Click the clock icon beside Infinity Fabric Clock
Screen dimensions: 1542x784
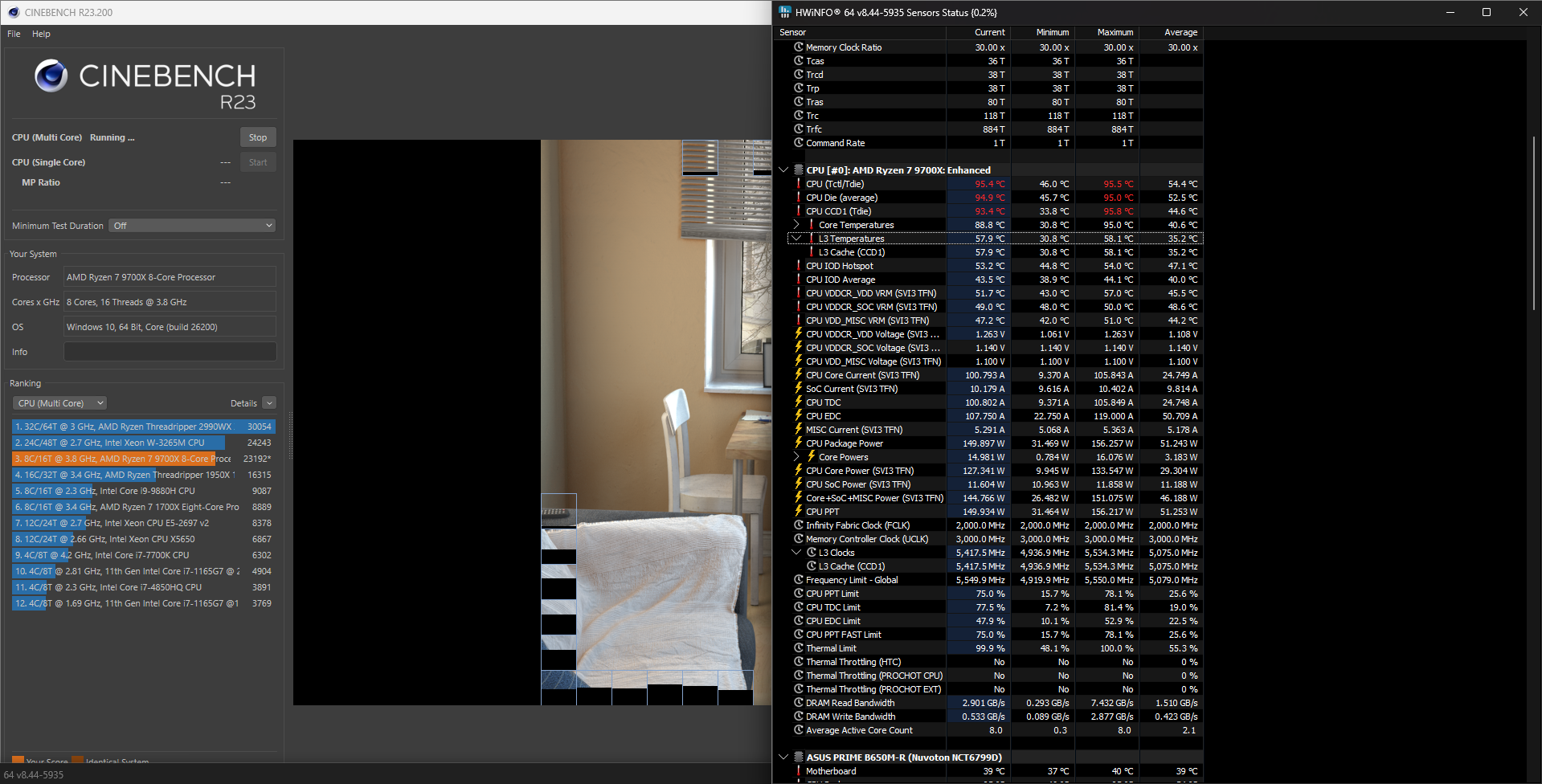point(799,525)
